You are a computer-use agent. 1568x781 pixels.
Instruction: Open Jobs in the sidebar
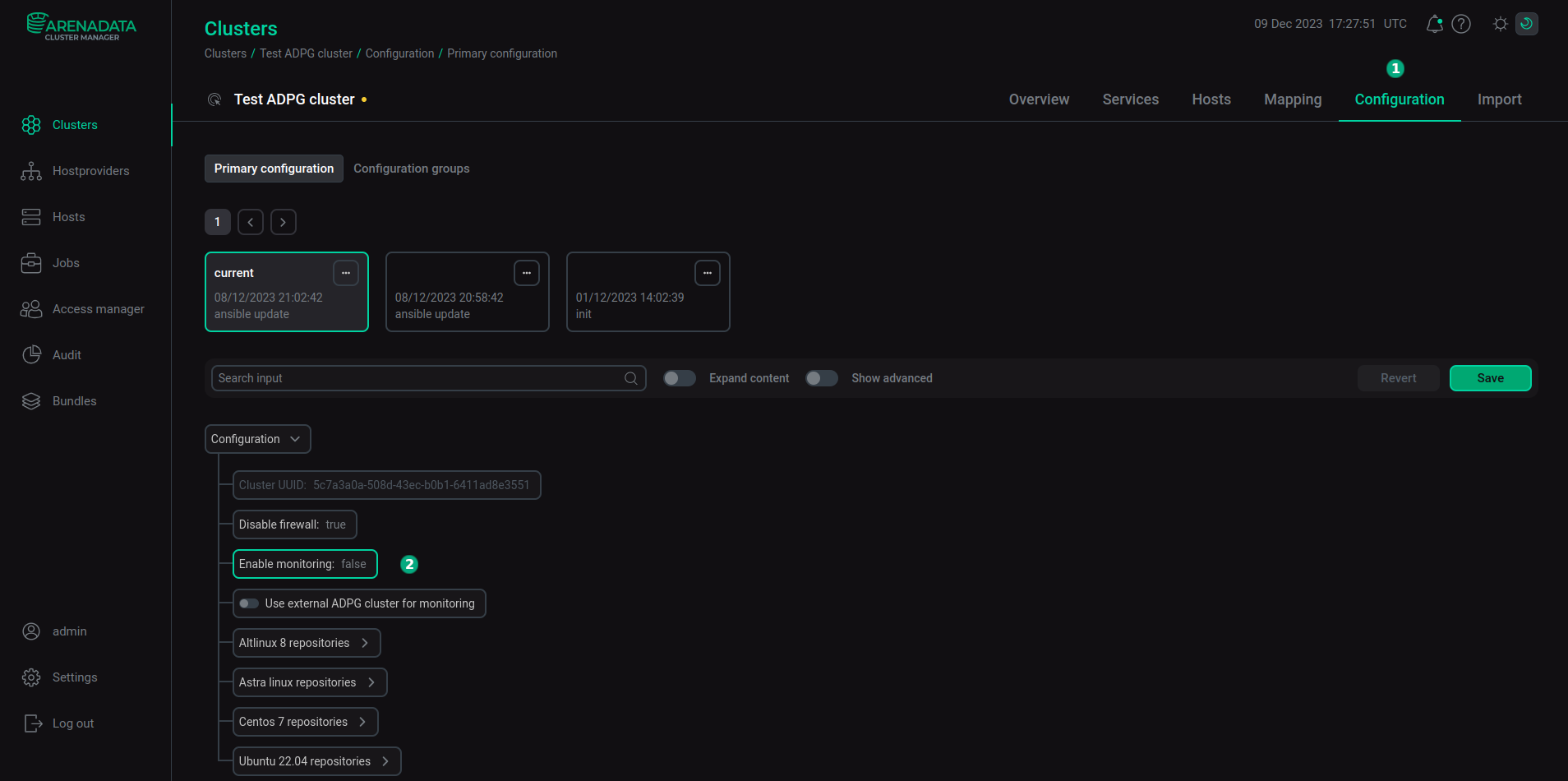point(66,263)
